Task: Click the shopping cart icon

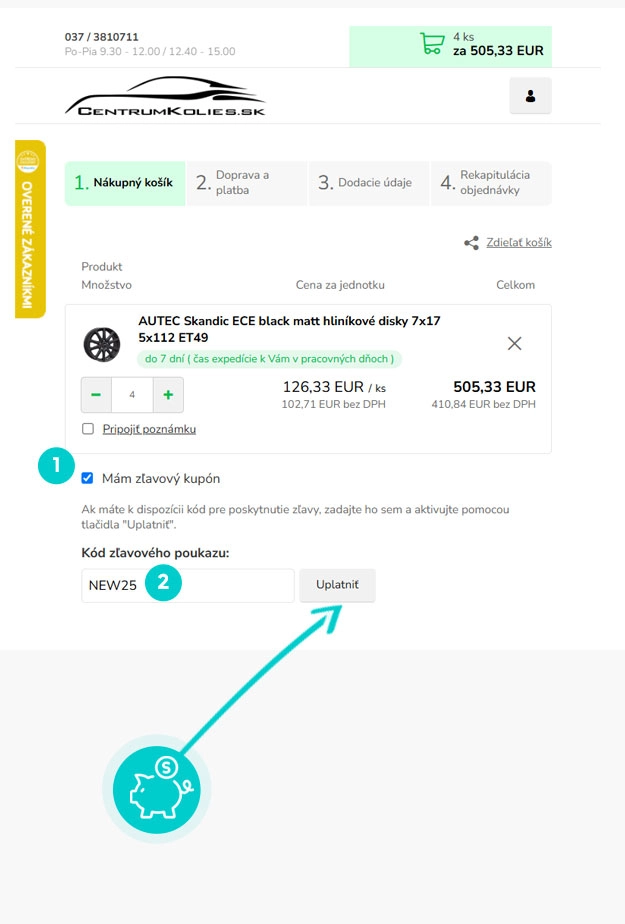Action: click(x=432, y=44)
